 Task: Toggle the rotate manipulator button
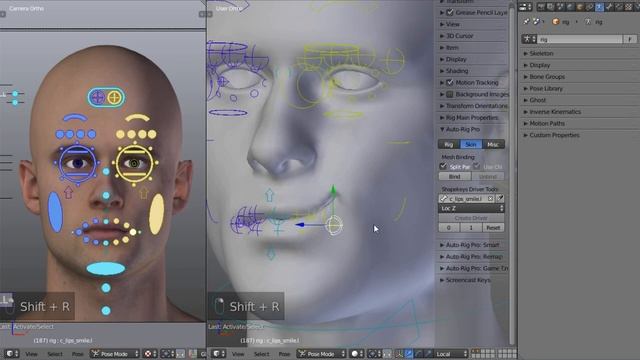[418, 353]
